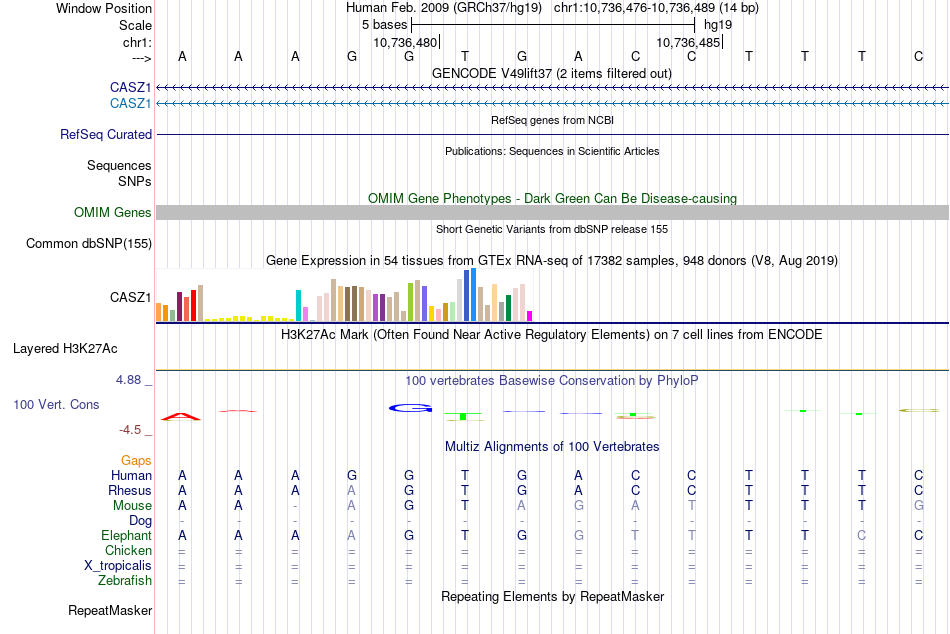The width and height of the screenshot is (950, 634).
Task: Click the cyan GTEx expression bar
Action: [x=298, y=305]
